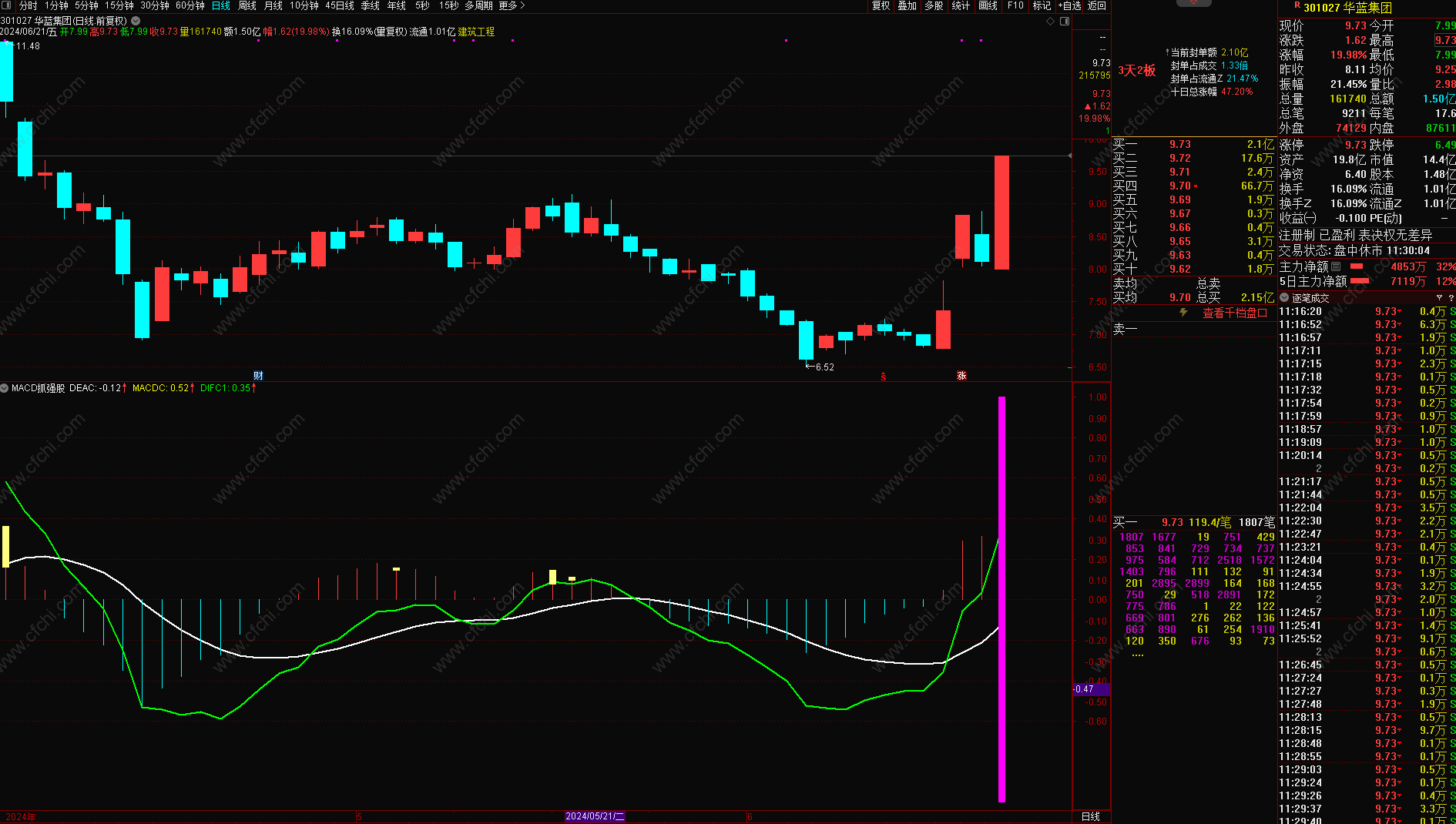Click the info marker beside 当前封单额
The width and height of the screenshot is (1456, 824).
point(1167,52)
